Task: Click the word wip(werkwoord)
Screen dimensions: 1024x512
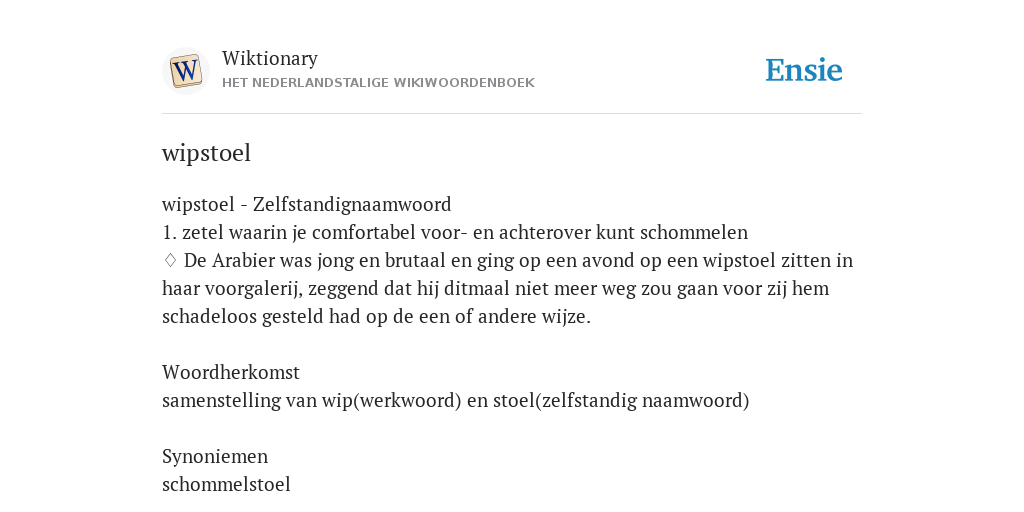Action: point(392,400)
